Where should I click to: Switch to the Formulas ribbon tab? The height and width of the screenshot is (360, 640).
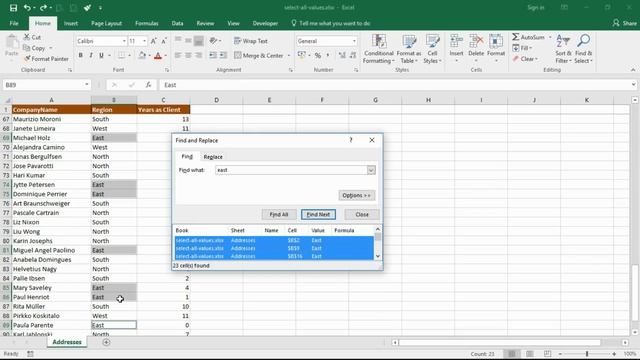tap(147, 23)
